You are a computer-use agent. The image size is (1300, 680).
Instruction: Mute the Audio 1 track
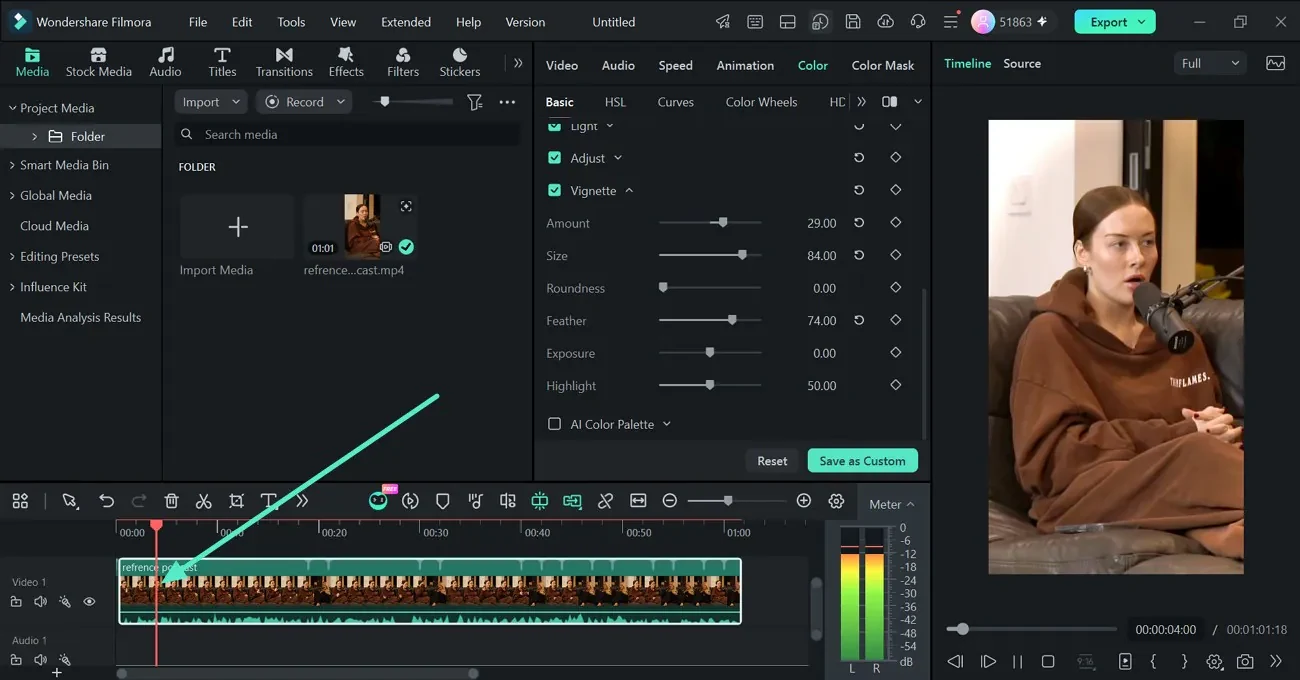tap(40, 660)
